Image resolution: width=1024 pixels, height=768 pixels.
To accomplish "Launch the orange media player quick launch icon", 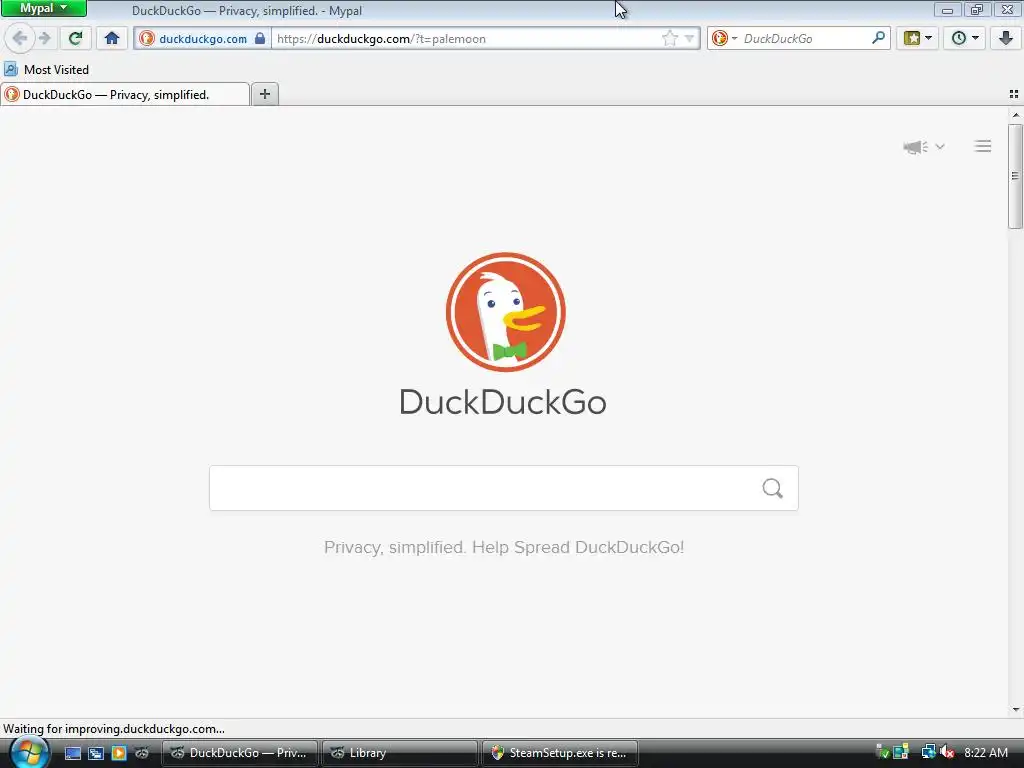I will (x=118, y=753).
